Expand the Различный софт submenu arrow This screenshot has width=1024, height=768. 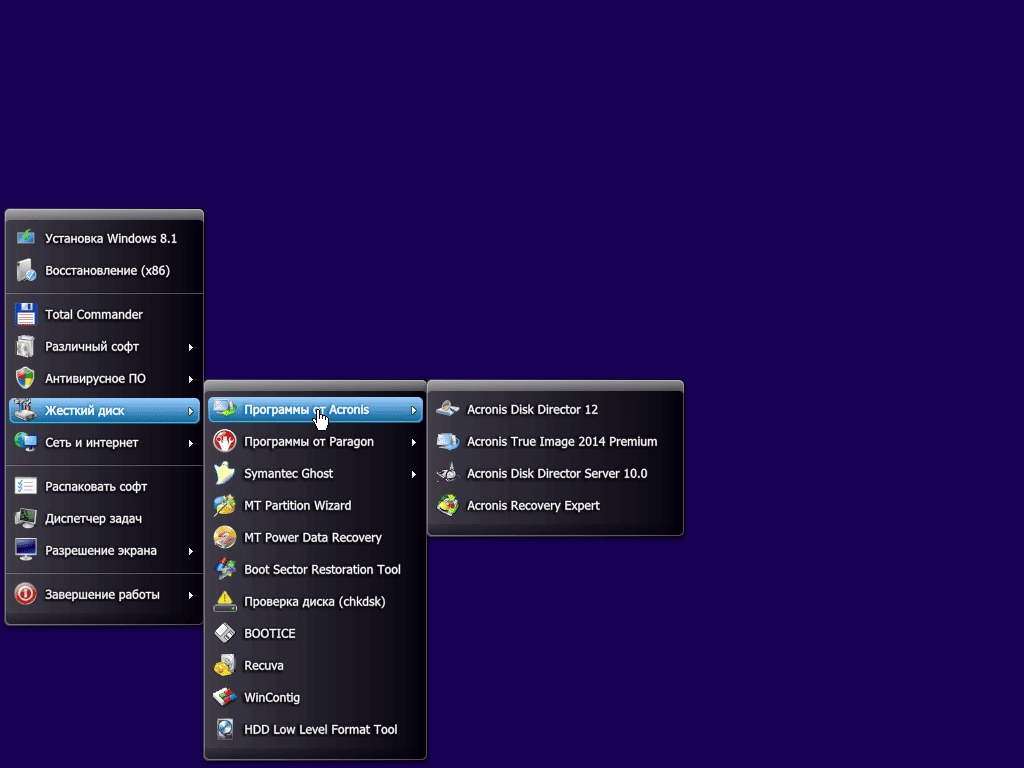[191, 347]
